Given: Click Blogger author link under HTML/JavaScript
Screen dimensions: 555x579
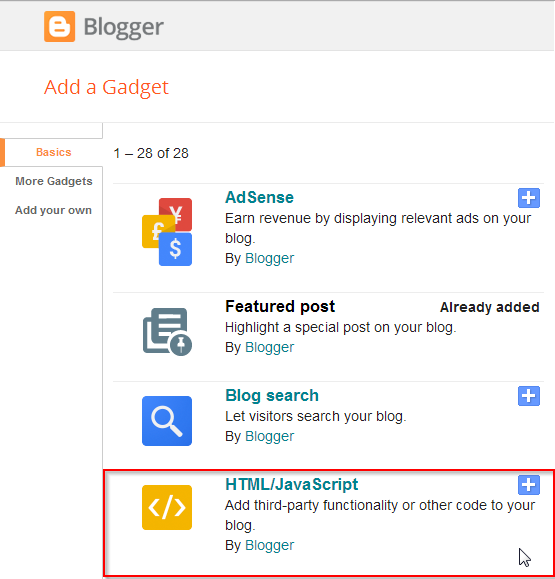Looking at the screenshot, I should click(x=270, y=545).
